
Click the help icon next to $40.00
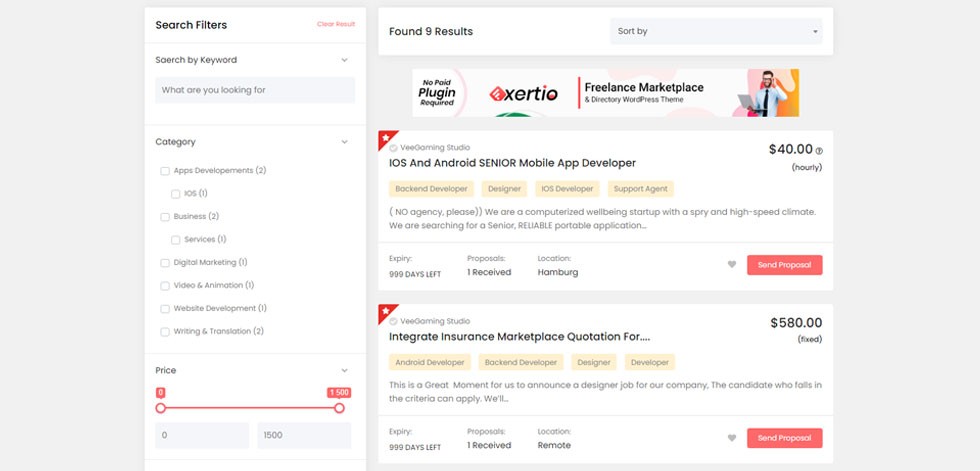(819, 151)
